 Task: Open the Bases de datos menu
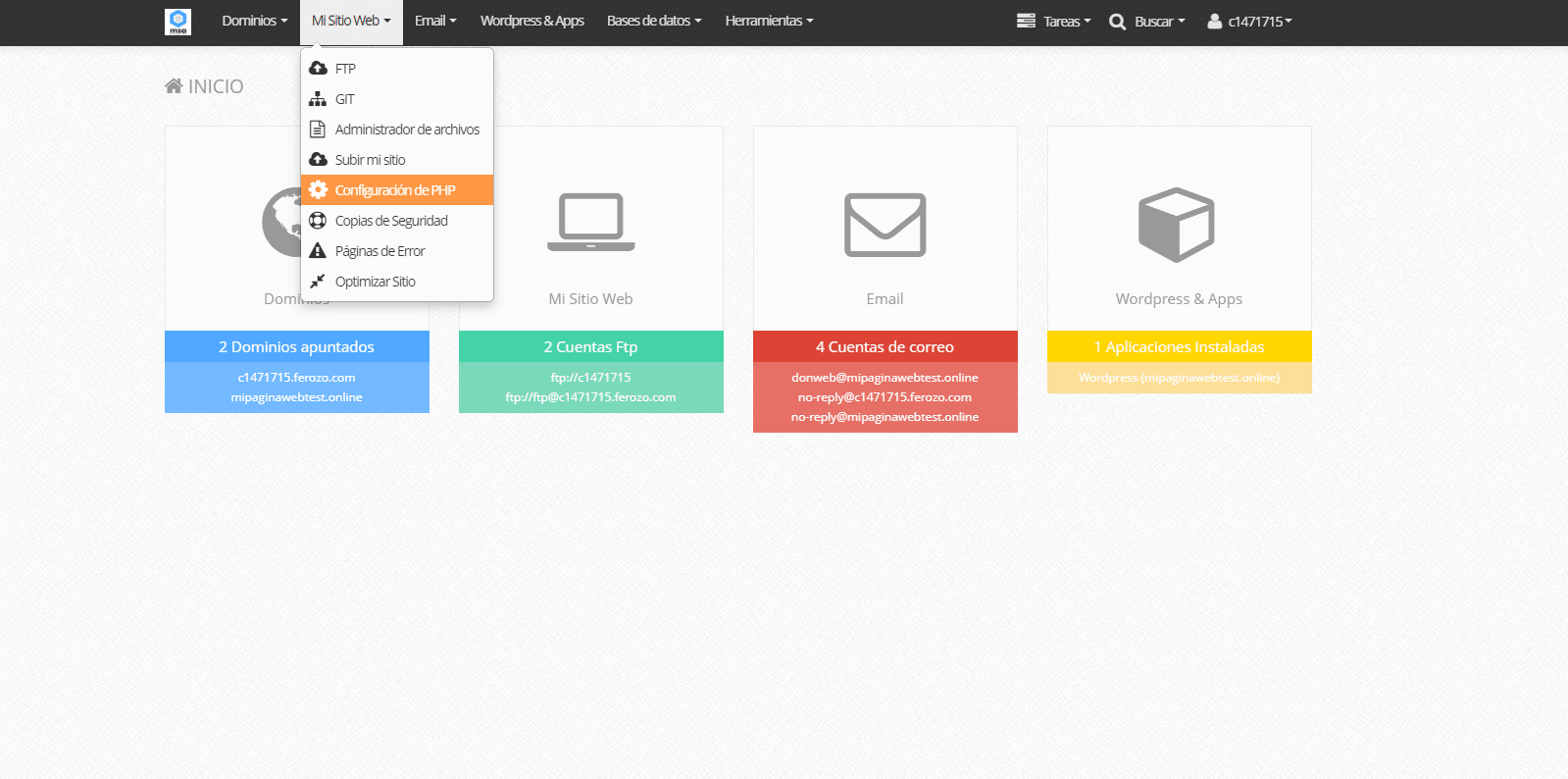(653, 21)
